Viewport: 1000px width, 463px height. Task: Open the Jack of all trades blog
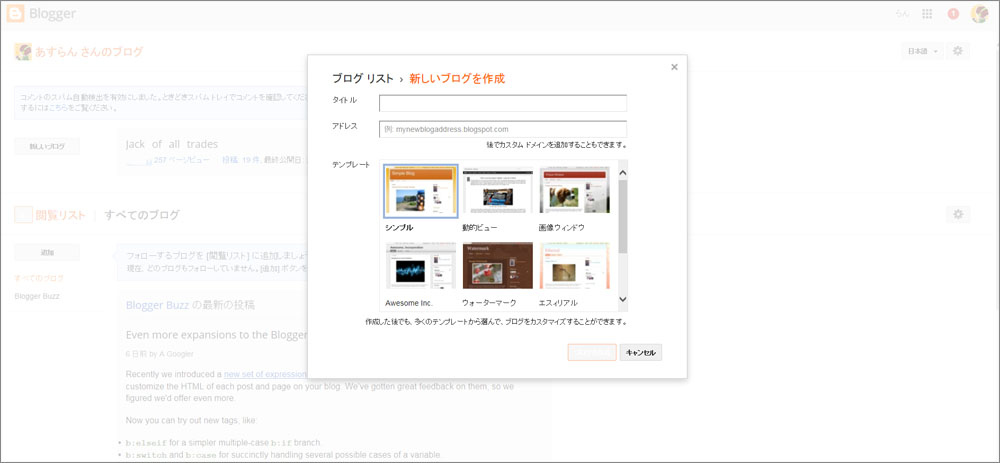(x=172, y=144)
